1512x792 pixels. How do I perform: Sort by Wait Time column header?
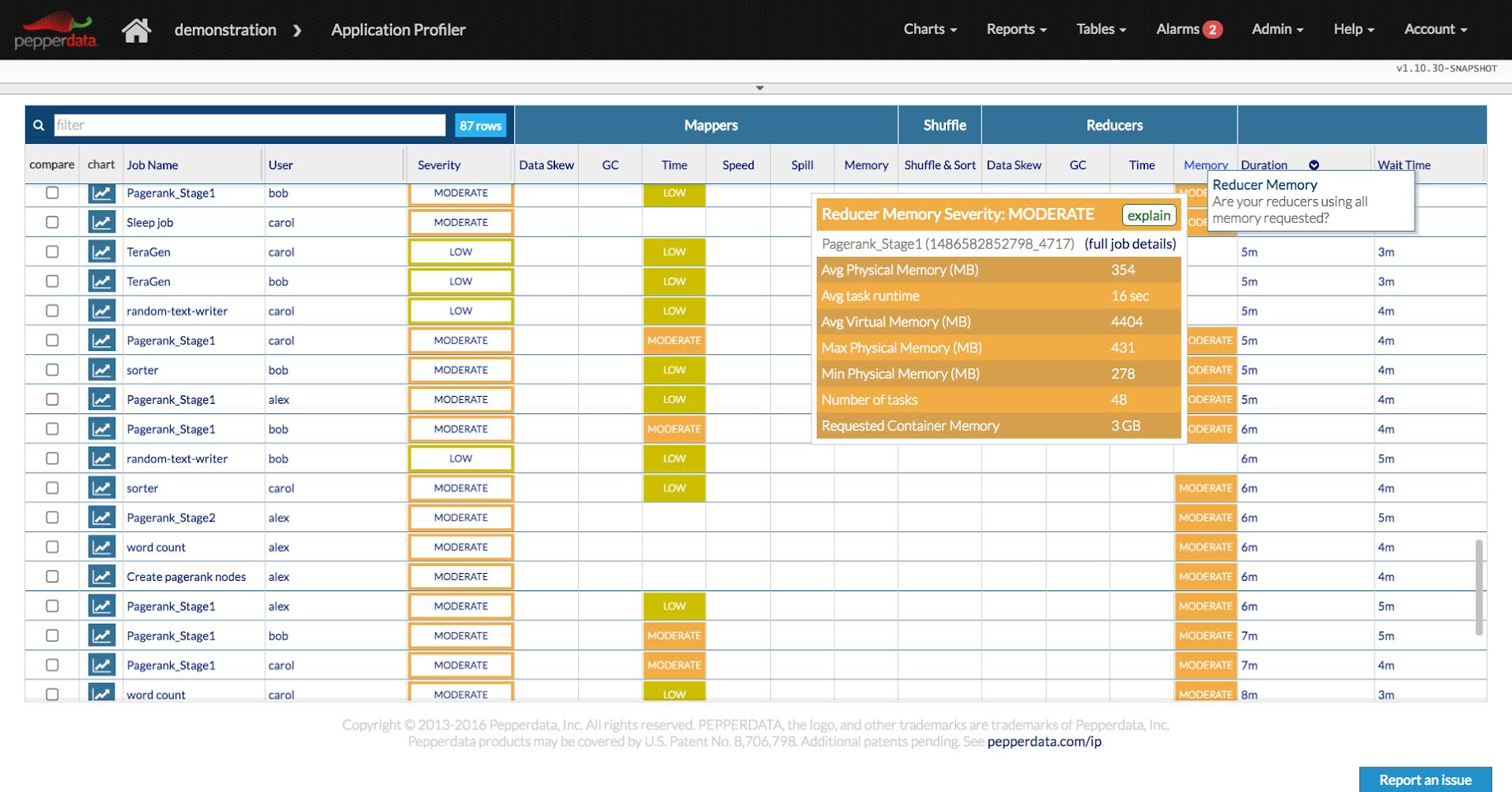pyautogui.click(x=1404, y=165)
